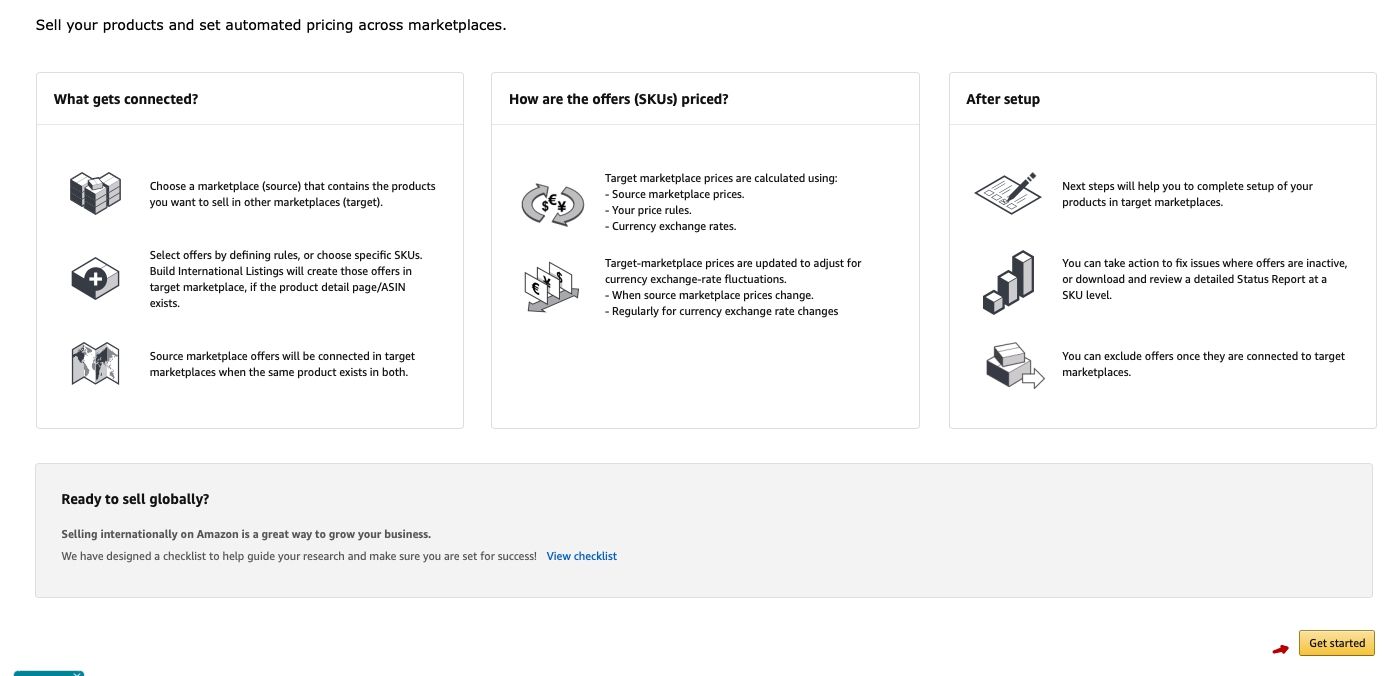Open the View checklist link
The height and width of the screenshot is (676, 1395).
point(582,556)
